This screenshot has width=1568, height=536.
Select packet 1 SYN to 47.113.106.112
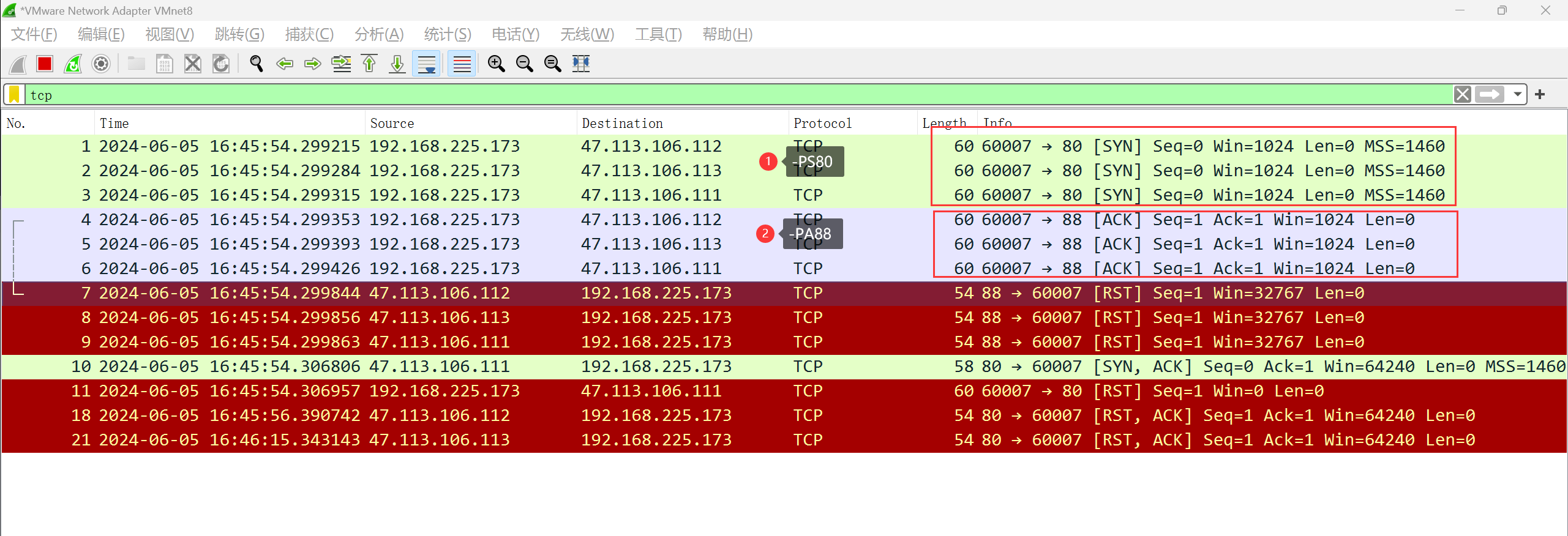pos(784,146)
